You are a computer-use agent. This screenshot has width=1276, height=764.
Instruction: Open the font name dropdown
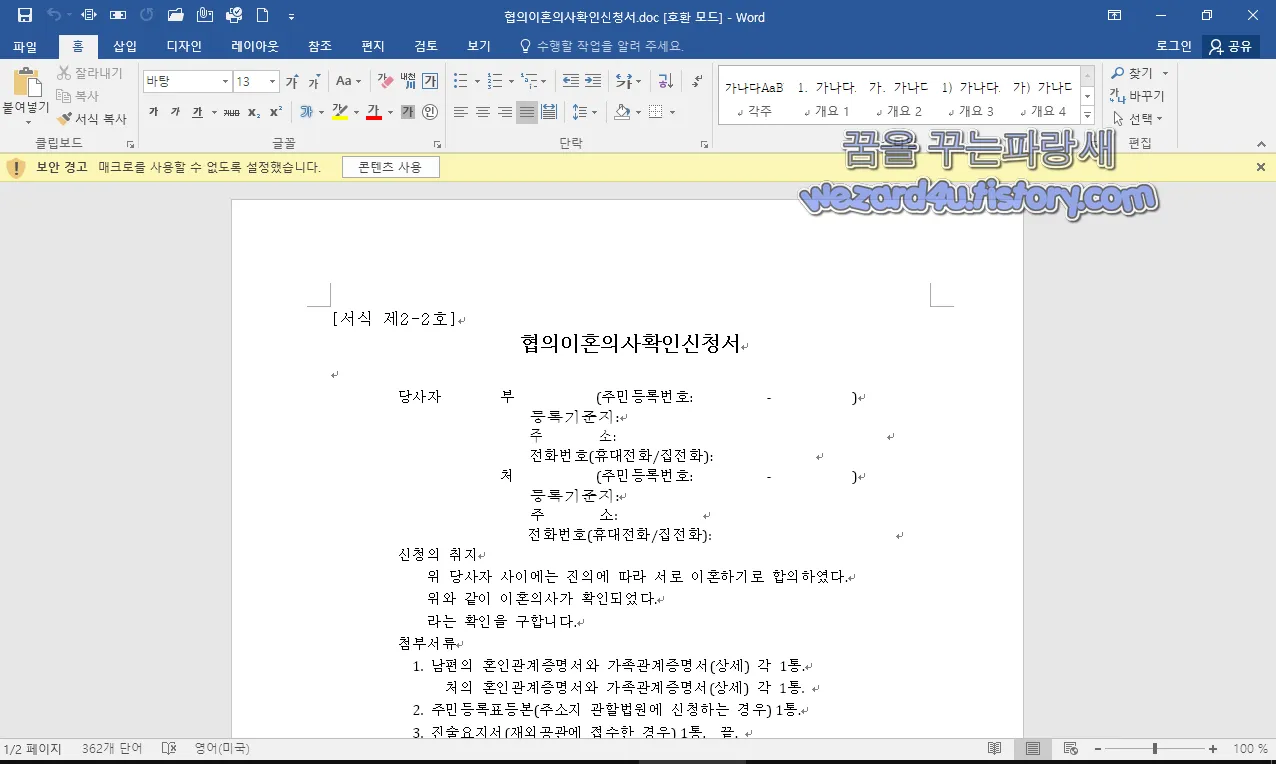coord(226,80)
